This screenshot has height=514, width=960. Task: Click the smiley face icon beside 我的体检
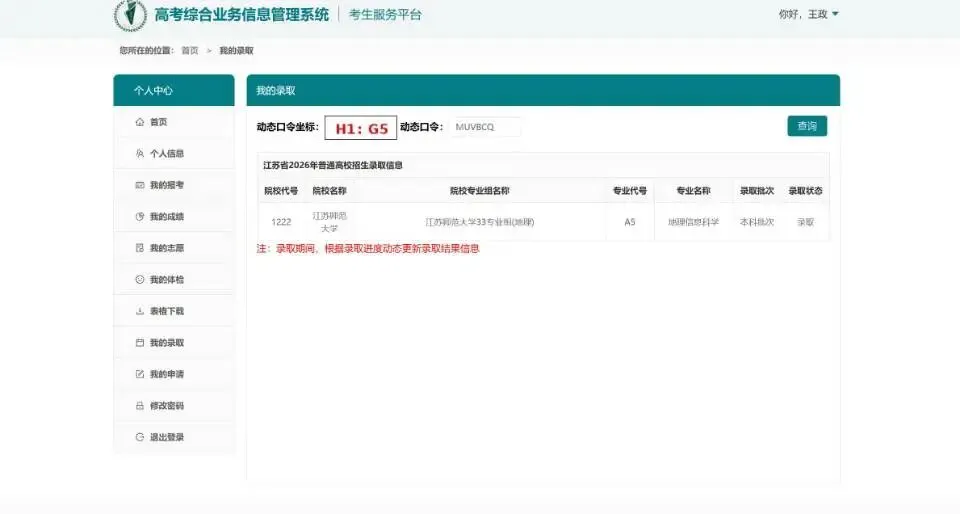pos(140,280)
